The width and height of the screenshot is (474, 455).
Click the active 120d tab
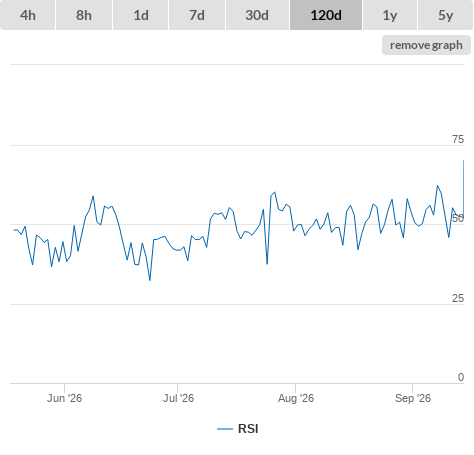[x=326, y=15]
